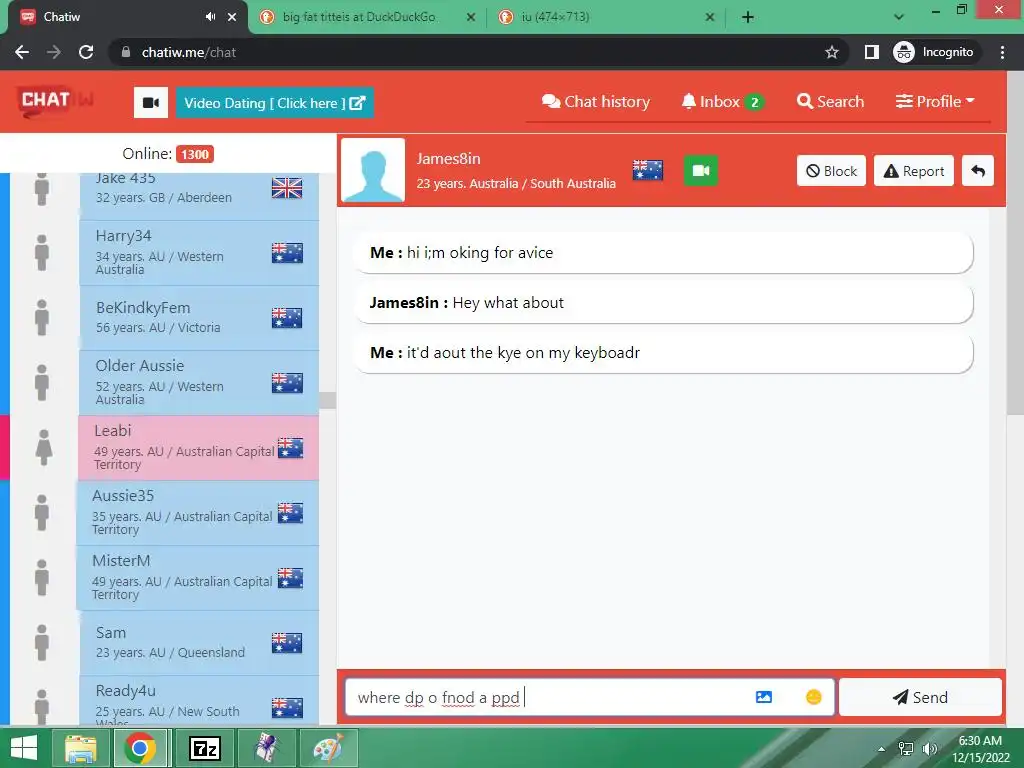This screenshot has width=1024, height=768.
Task: Click the Australian flag on Sam's row
Action: tap(287, 643)
